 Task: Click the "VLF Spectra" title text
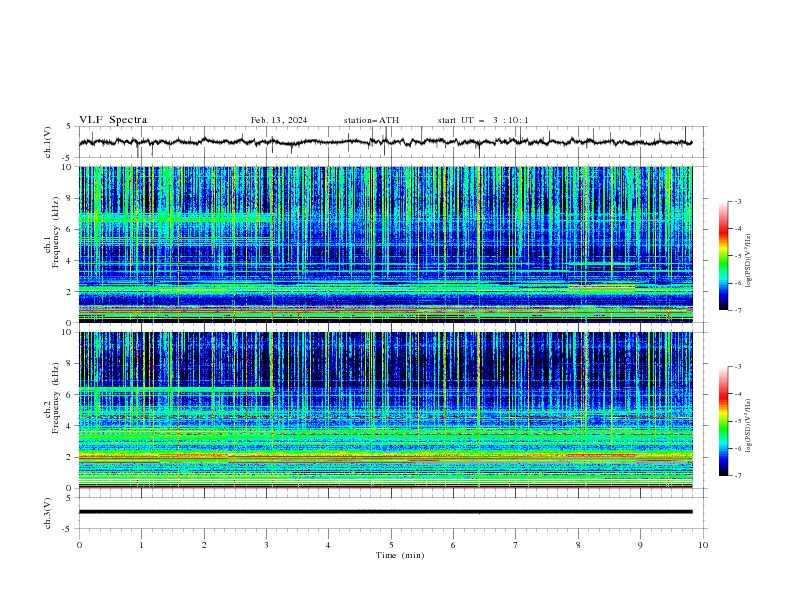click(x=113, y=120)
